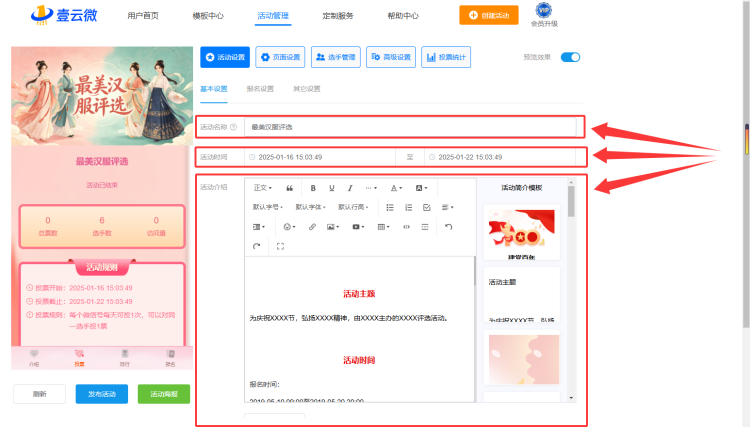
Task: Select the pink gradient template thumbnail
Action: (x=522, y=358)
